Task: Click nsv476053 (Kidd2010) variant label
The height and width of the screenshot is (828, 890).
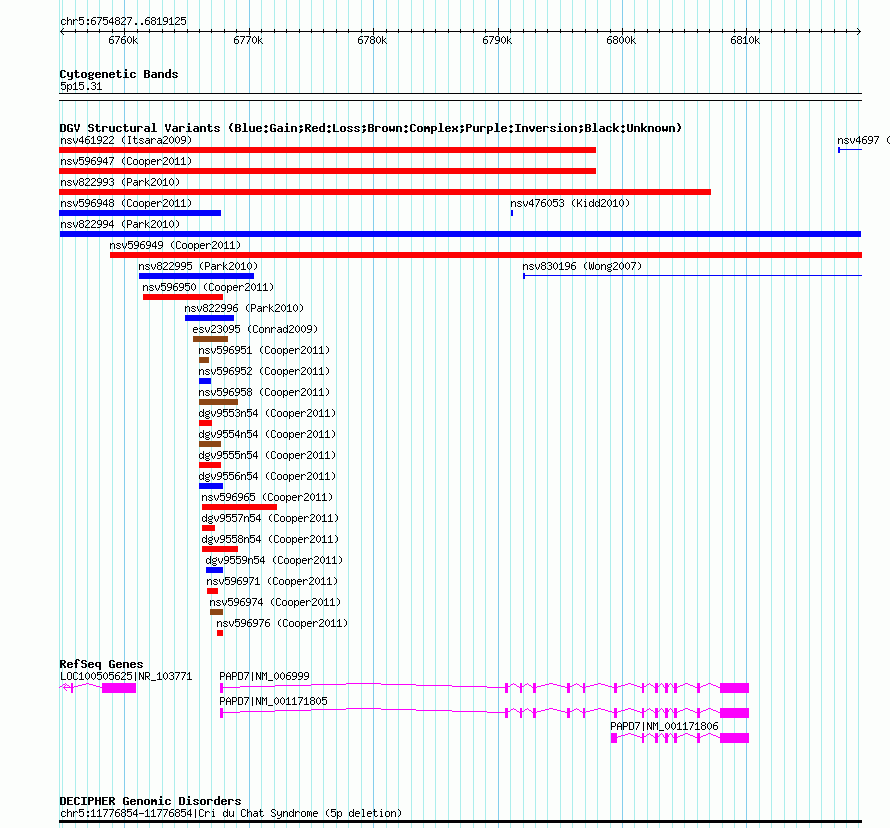Action: (x=570, y=203)
